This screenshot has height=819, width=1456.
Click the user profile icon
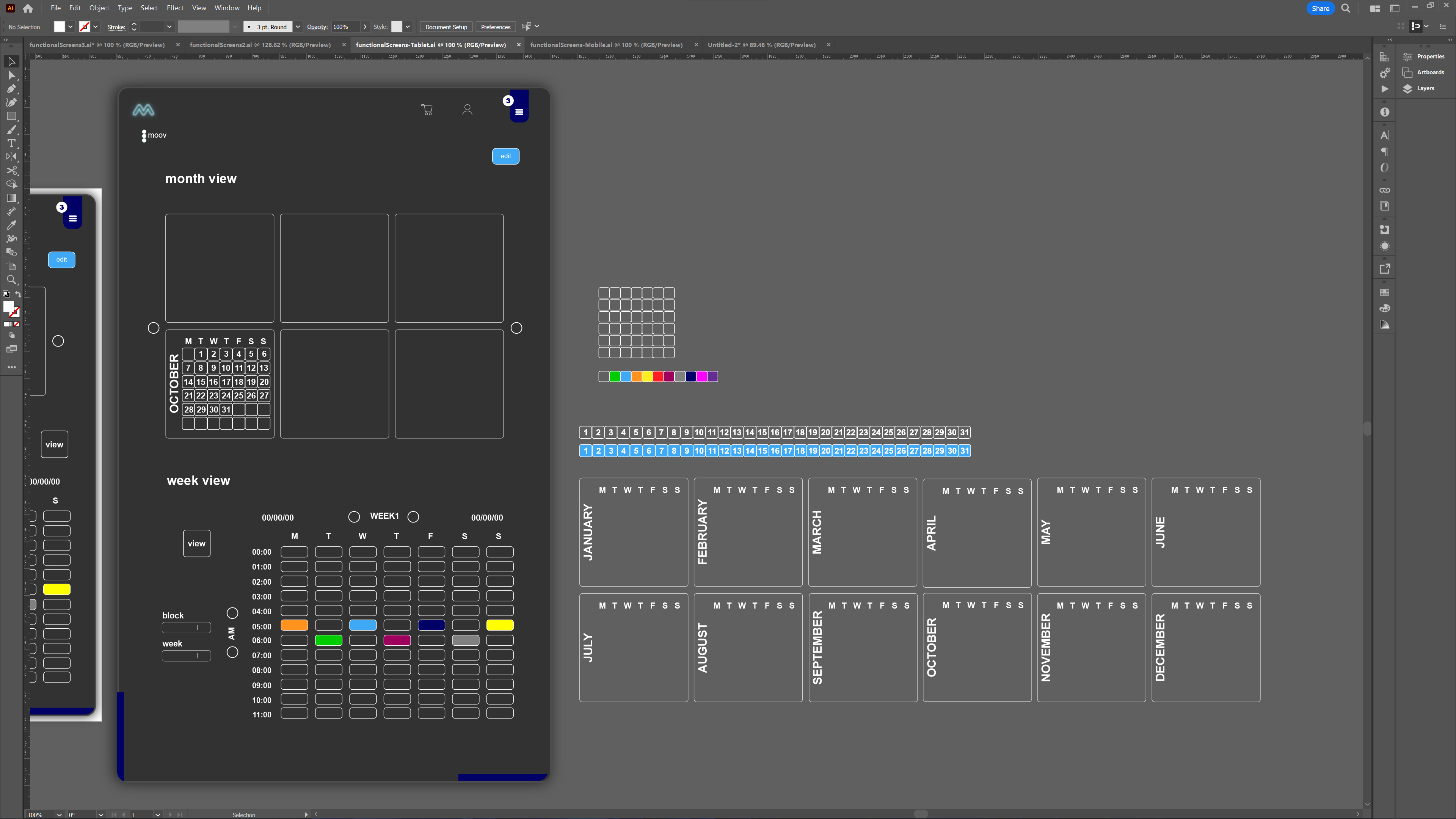pos(467,110)
